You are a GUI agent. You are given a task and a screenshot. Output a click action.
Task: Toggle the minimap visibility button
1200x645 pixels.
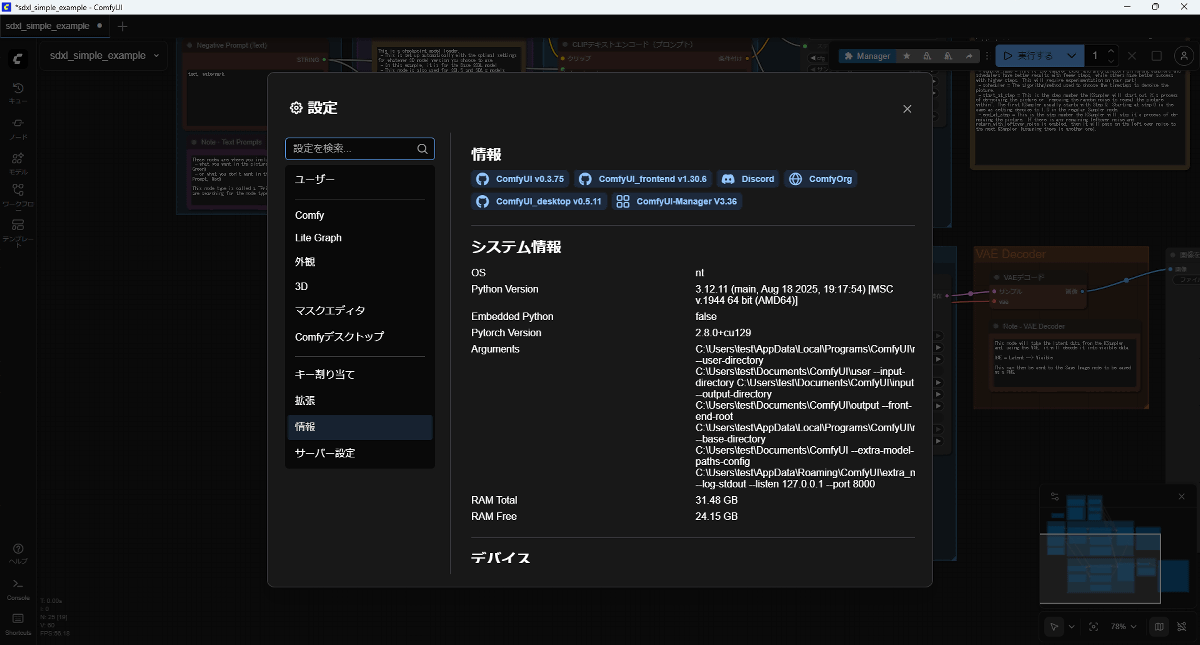1159,627
